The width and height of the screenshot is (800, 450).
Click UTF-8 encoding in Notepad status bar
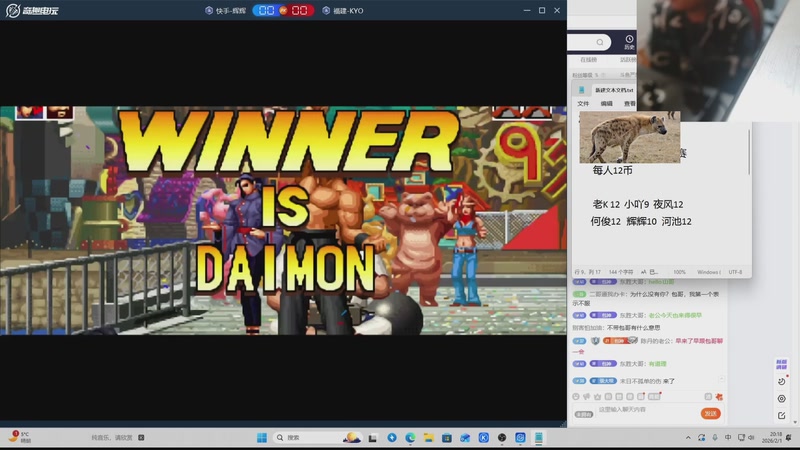coord(735,272)
